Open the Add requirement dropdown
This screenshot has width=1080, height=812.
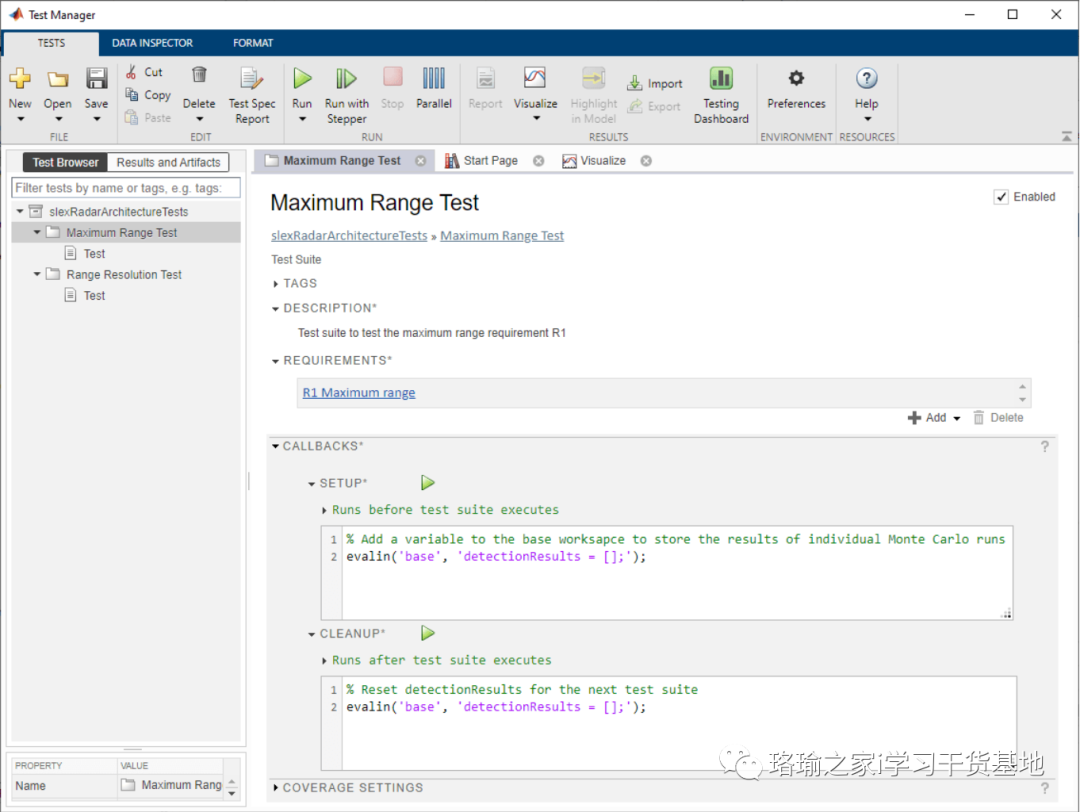coord(957,418)
